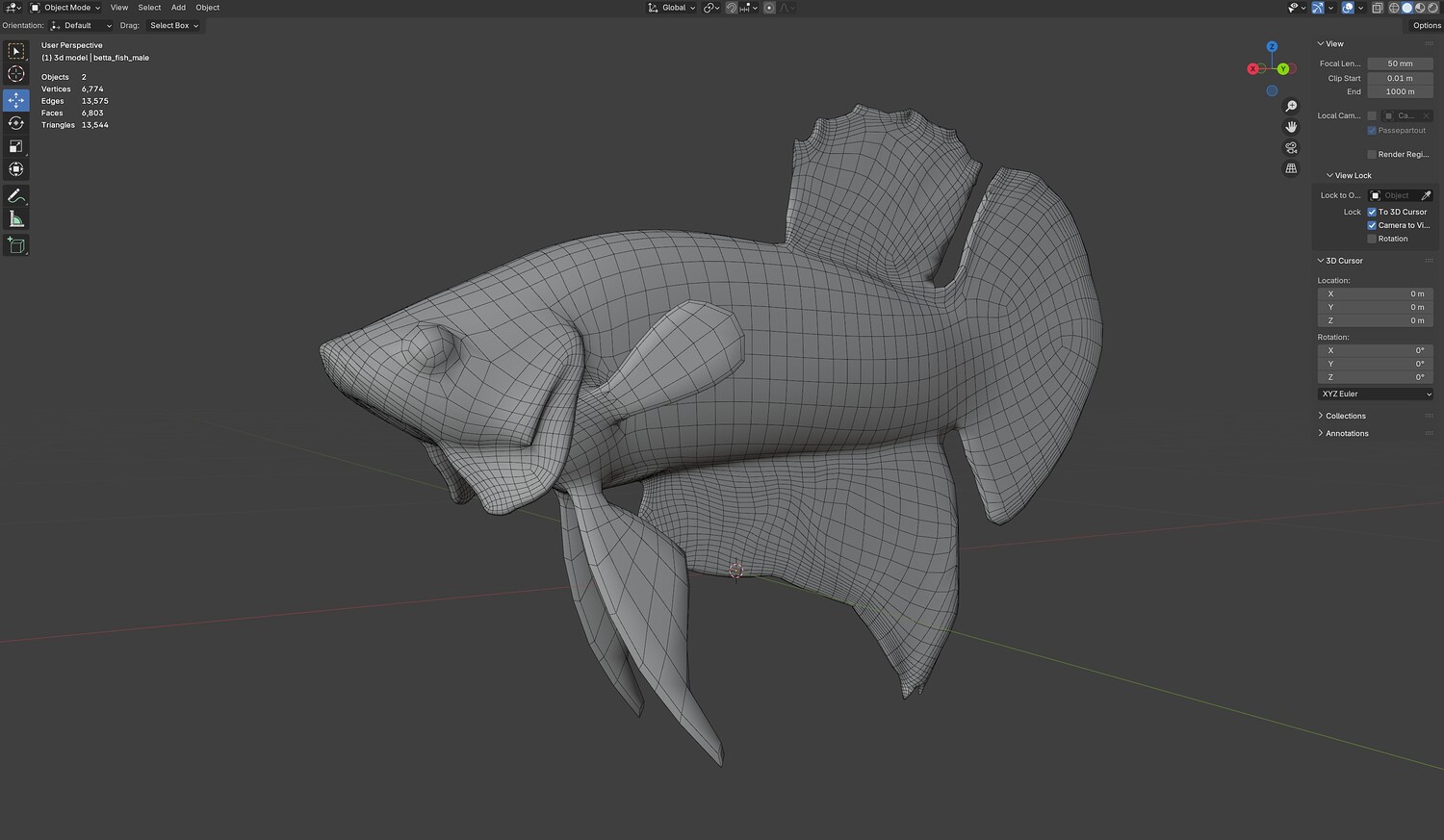This screenshot has width=1444, height=840.
Task: Activate the Scale tool
Action: 16,146
